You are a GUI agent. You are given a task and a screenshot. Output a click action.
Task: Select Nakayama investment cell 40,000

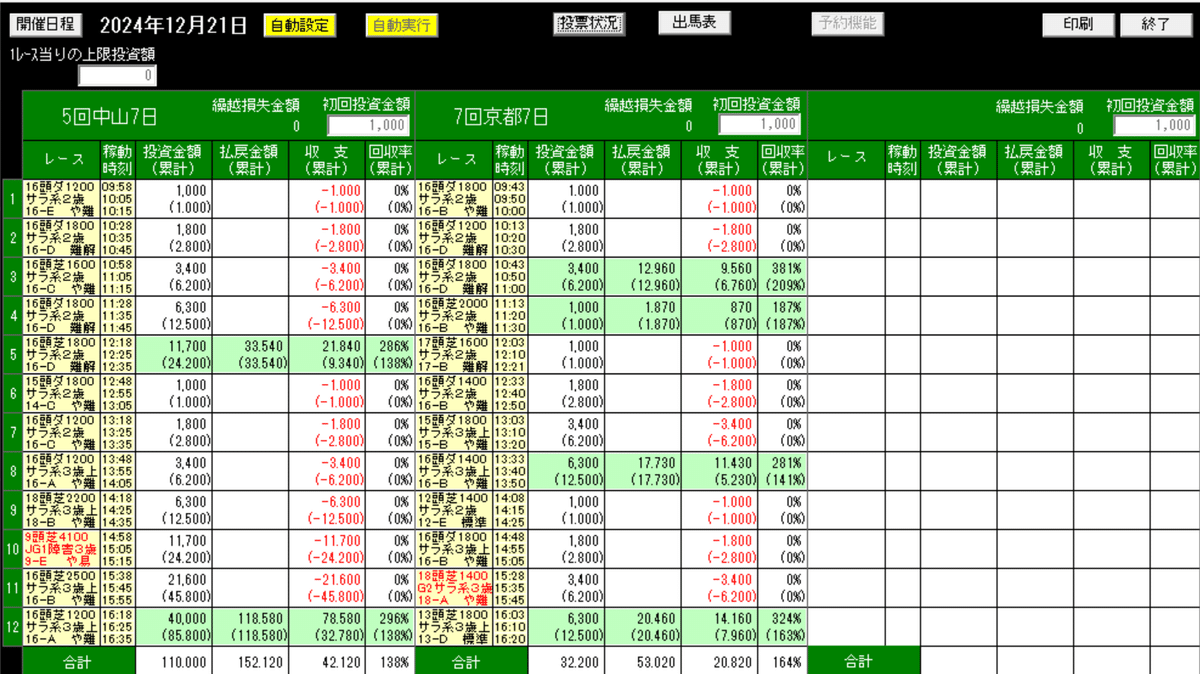[174, 627]
